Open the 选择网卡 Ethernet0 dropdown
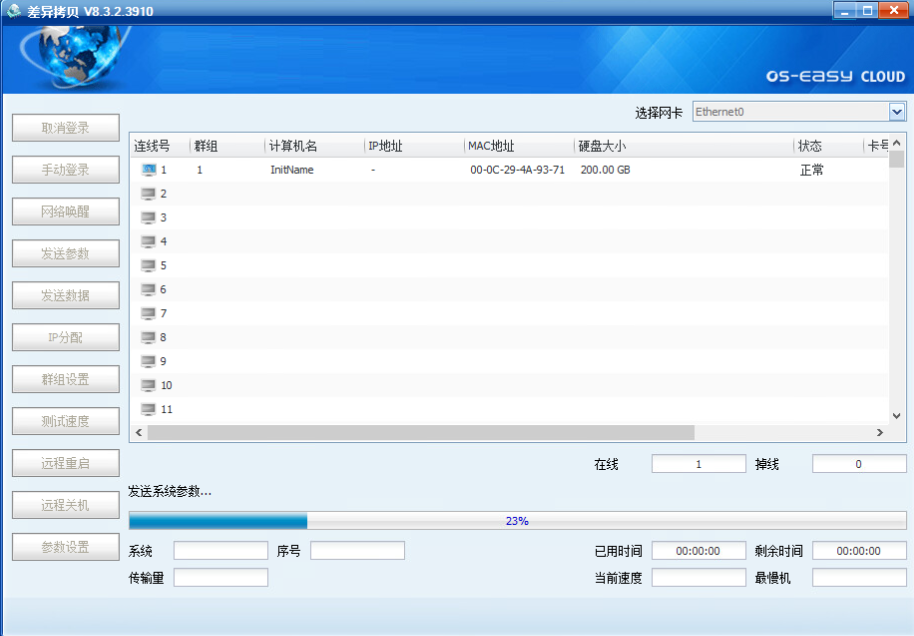The width and height of the screenshot is (914, 636). (897, 112)
